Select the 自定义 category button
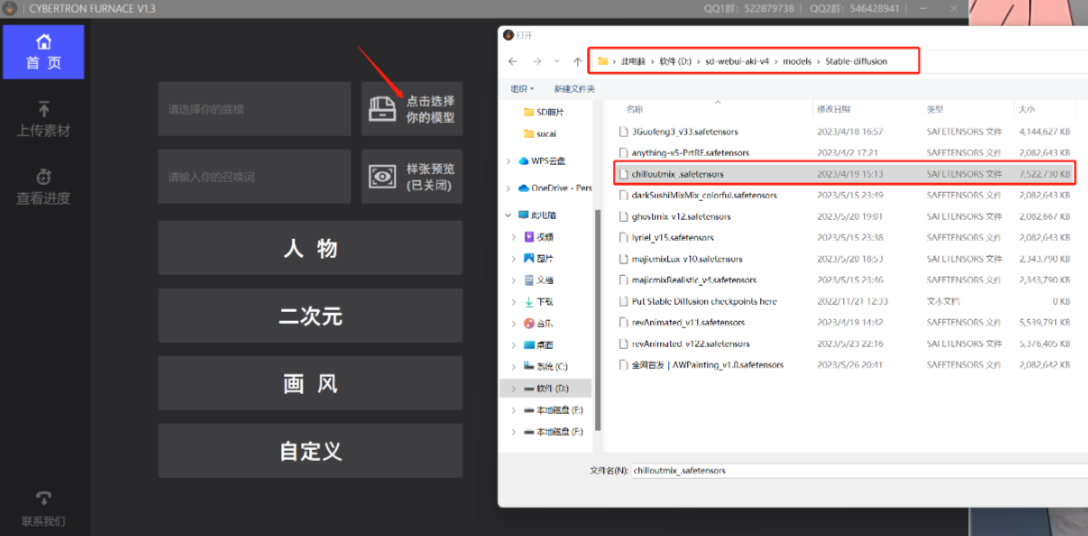The image size is (1088, 536). click(x=310, y=451)
